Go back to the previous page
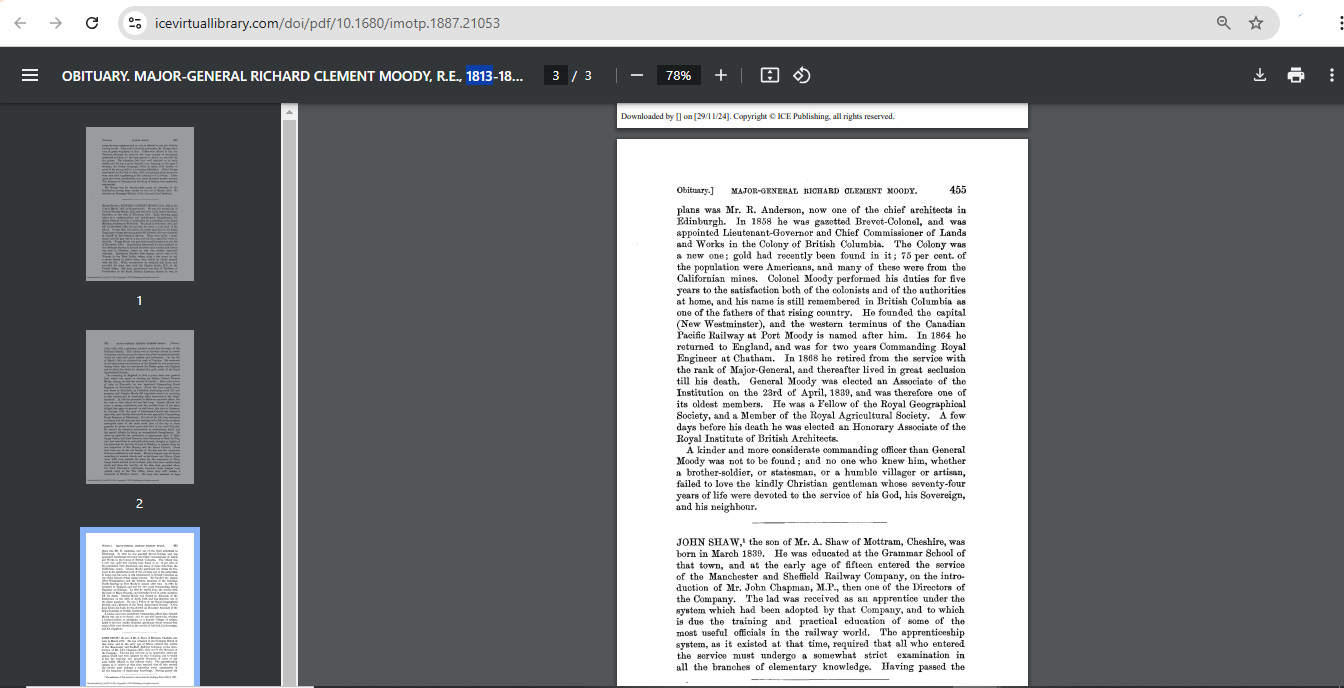The width and height of the screenshot is (1344, 688). pyautogui.click(x=21, y=23)
